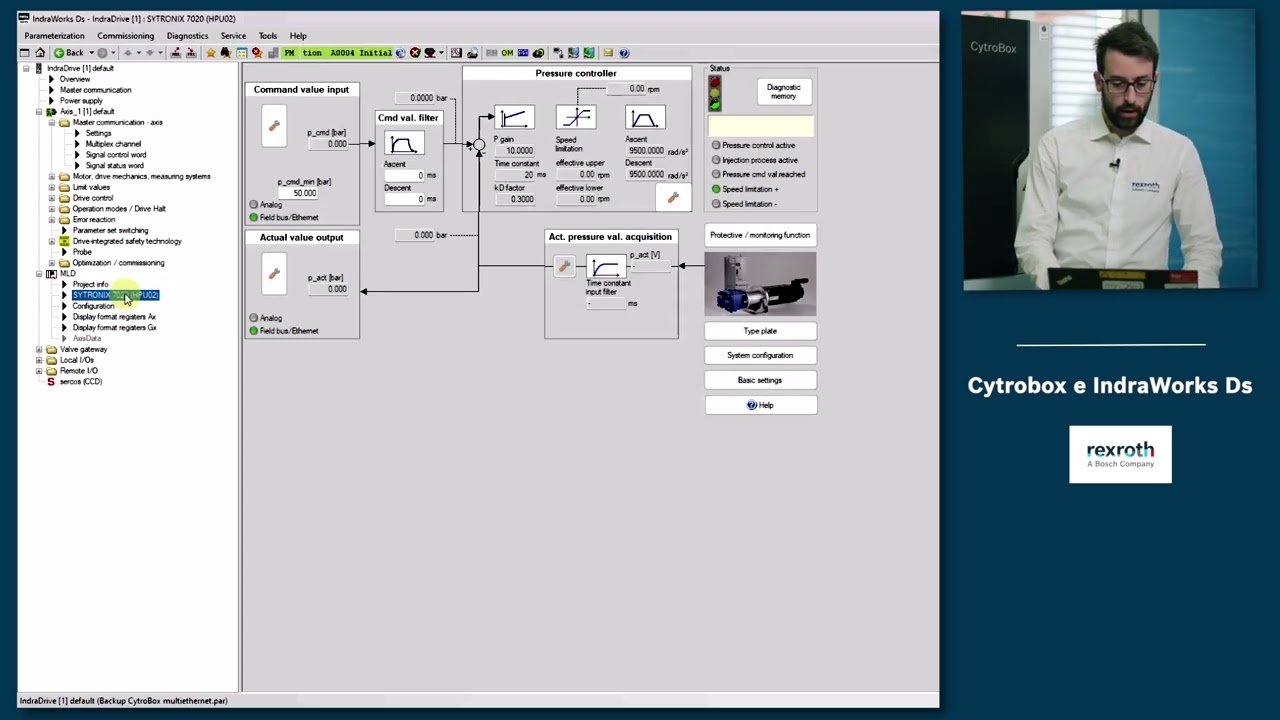This screenshot has height=720, width=1280.
Task: Click the red circle X clear error icon
Action: tap(415, 52)
